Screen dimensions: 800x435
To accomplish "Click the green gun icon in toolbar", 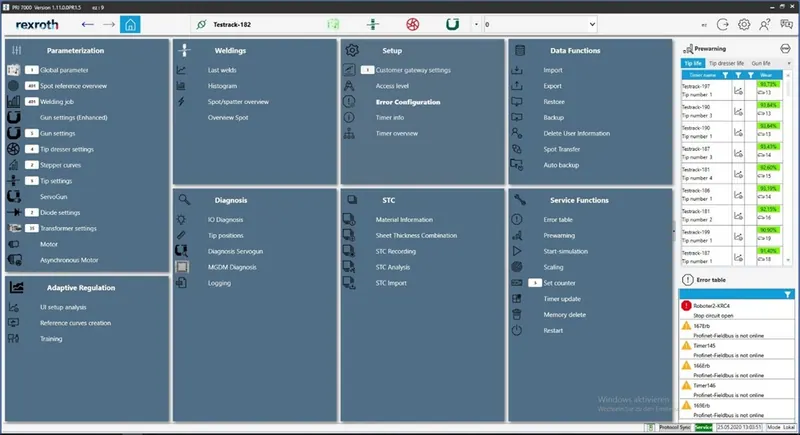I will (452, 24).
